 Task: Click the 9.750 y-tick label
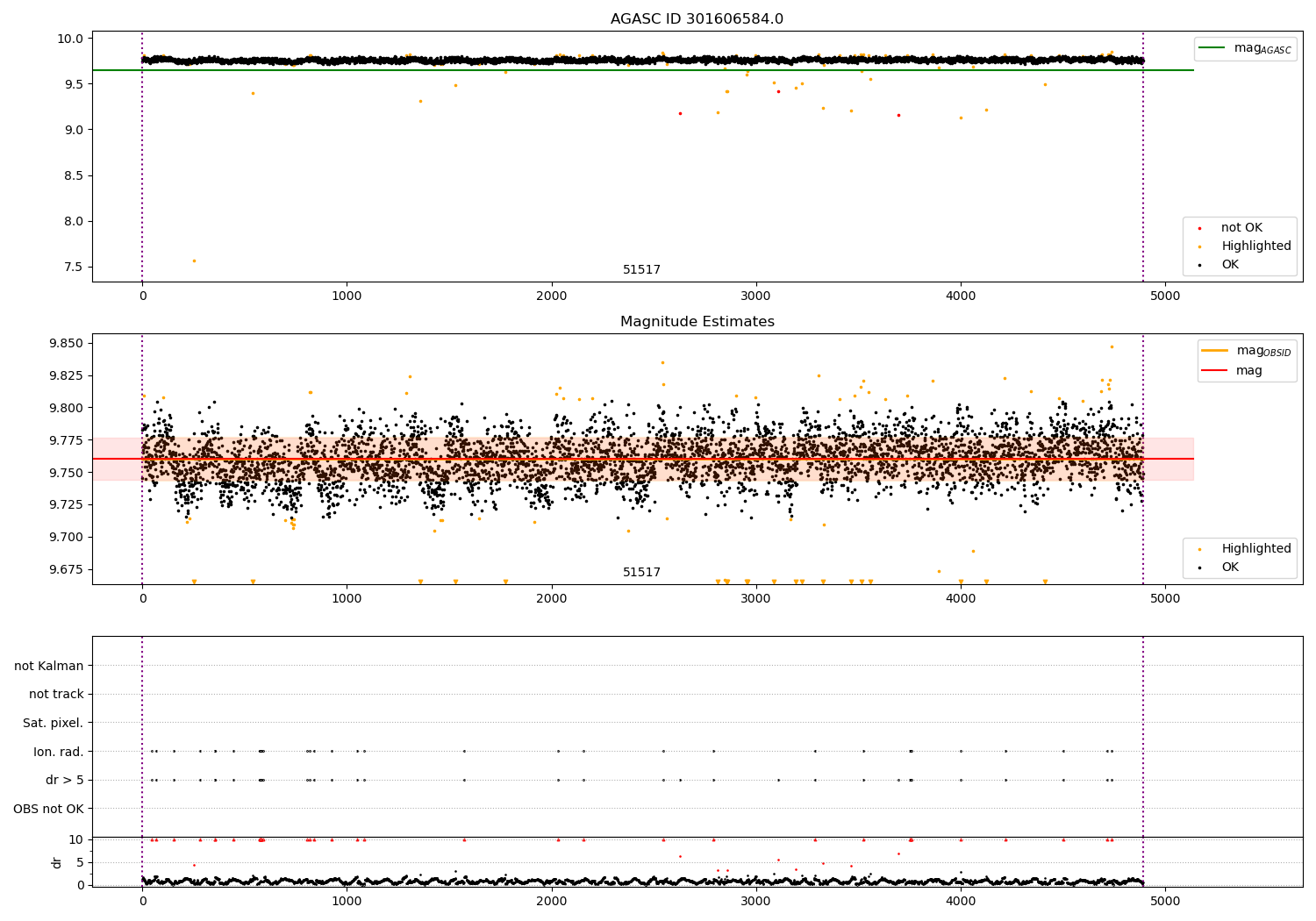67,473
